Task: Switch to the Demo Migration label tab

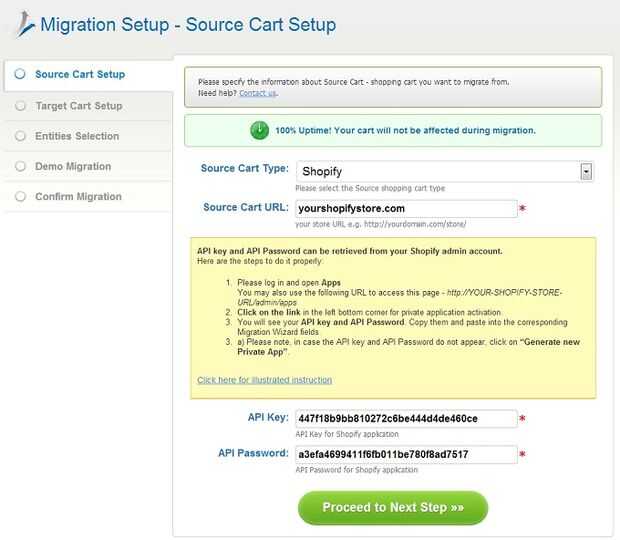Action: (x=73, y=166)
